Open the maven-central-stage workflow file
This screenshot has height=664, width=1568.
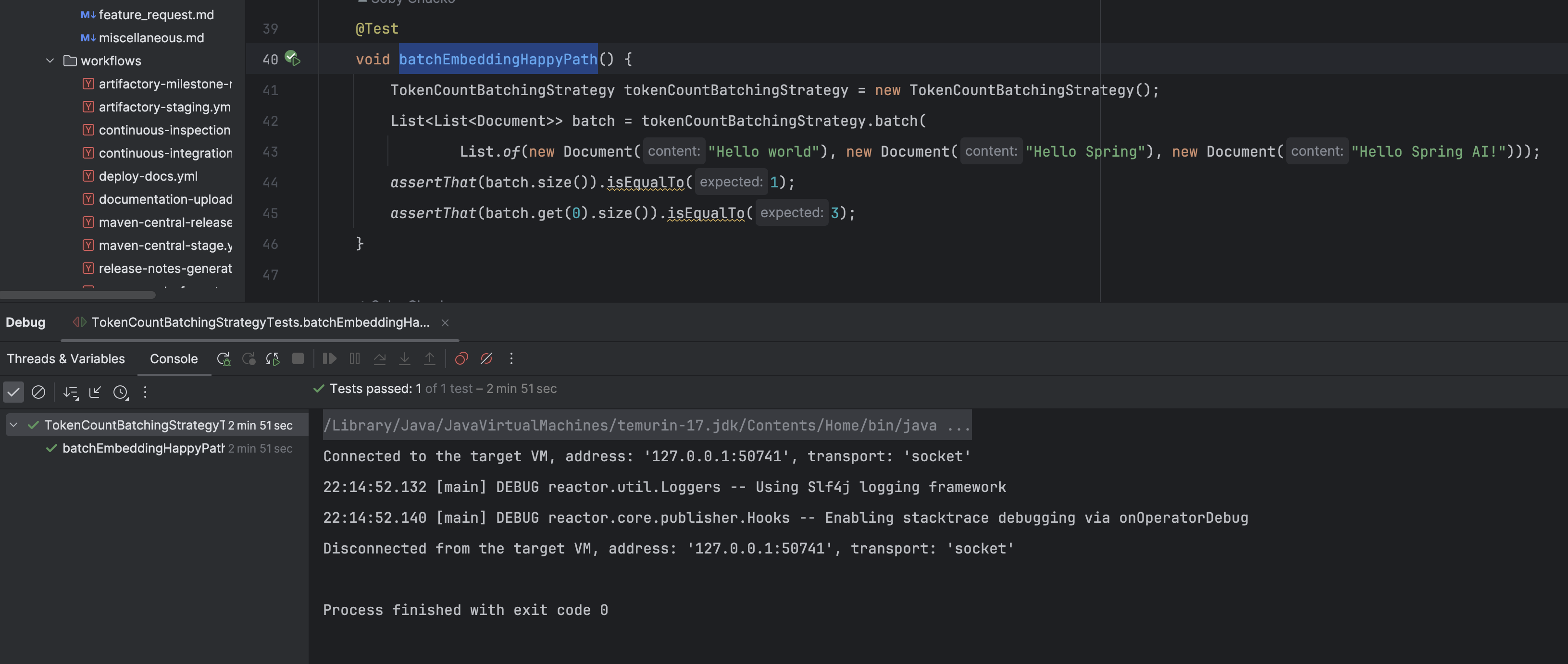point(165,246)
